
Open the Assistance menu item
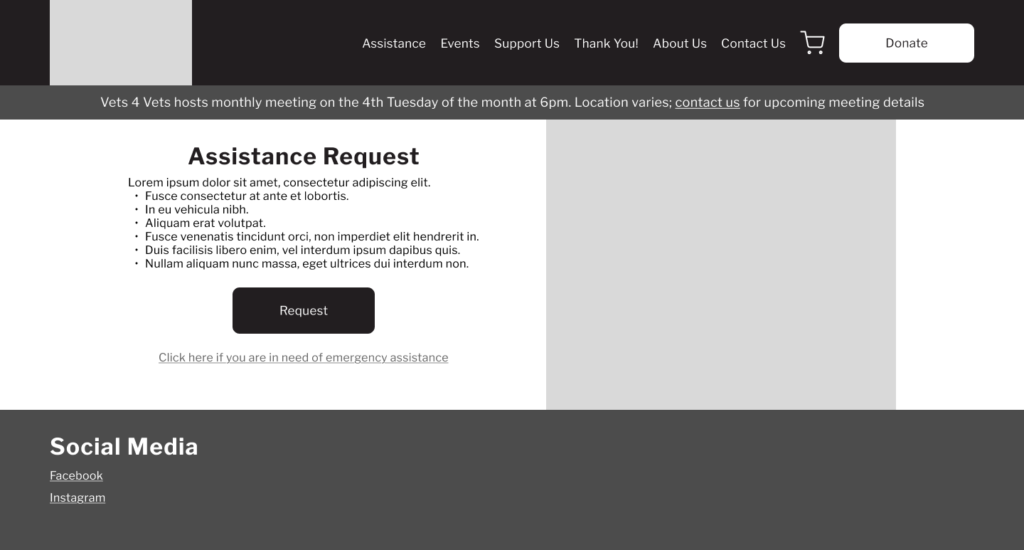(393, 44)
